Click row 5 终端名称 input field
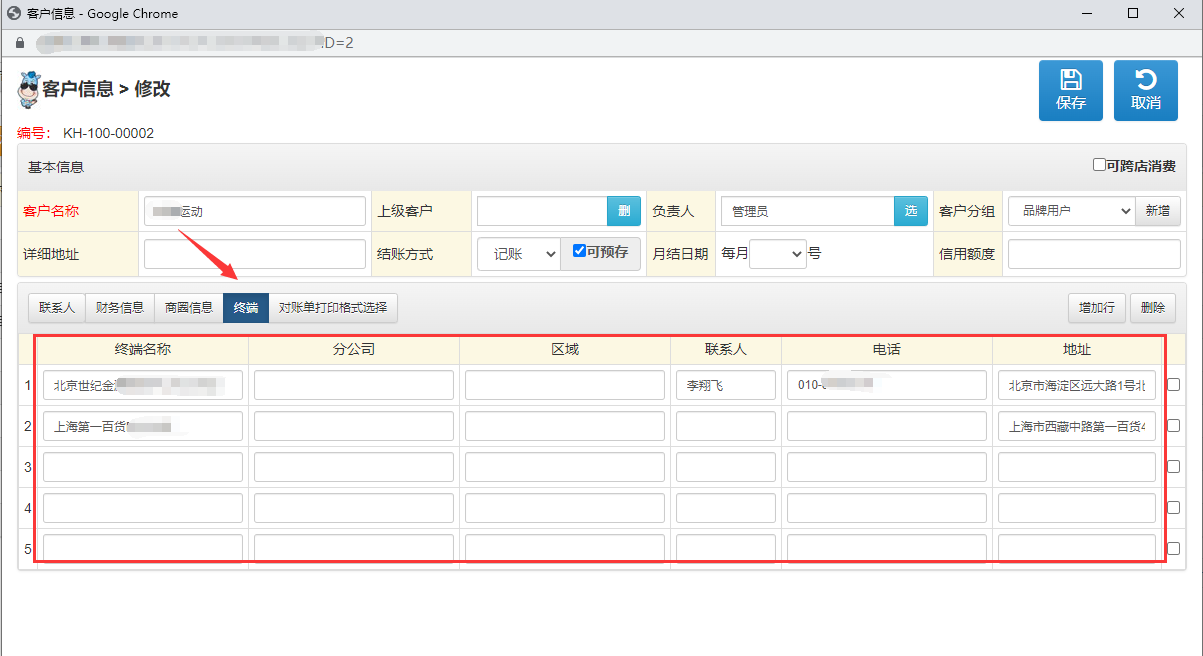The image size is (1203, 656). click(x=143, y=549)
